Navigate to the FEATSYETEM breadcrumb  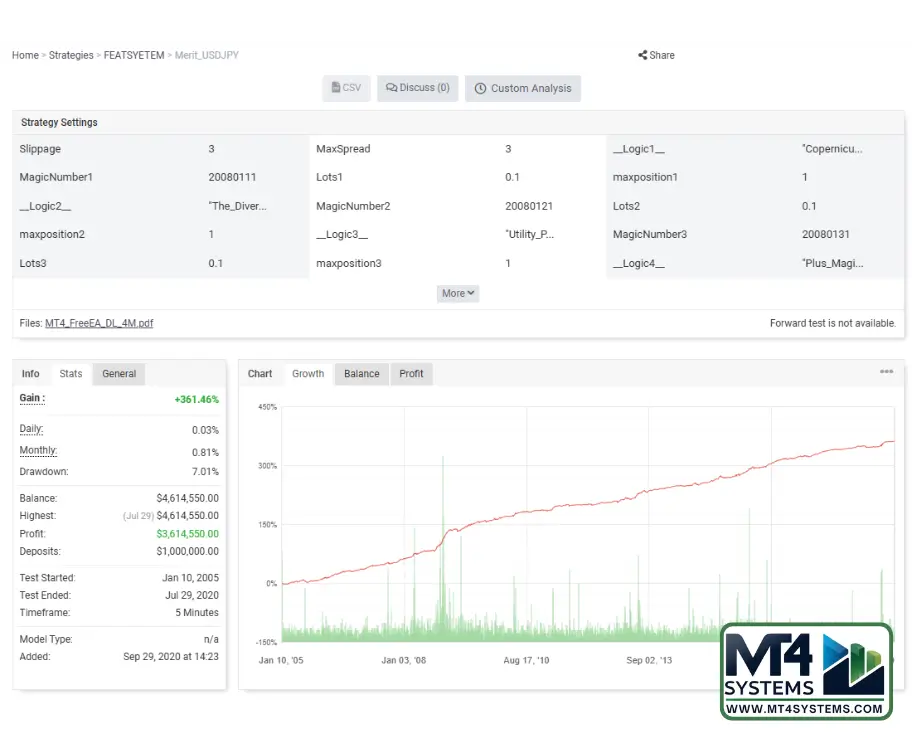(134, 56)
